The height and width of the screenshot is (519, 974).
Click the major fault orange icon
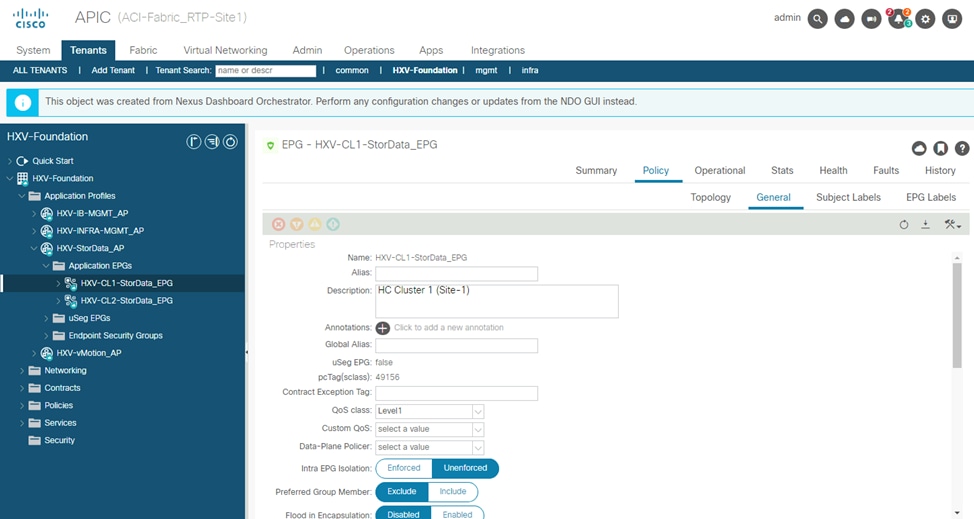click(x=297, y=224)
